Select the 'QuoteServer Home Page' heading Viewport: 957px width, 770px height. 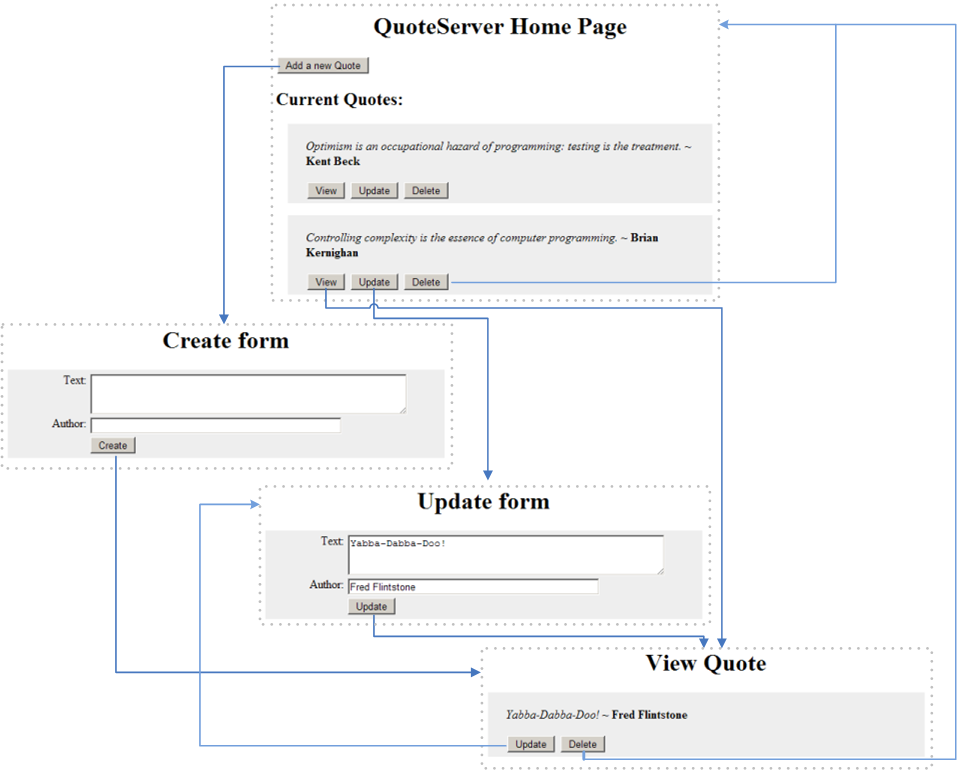tap(500, 27)
